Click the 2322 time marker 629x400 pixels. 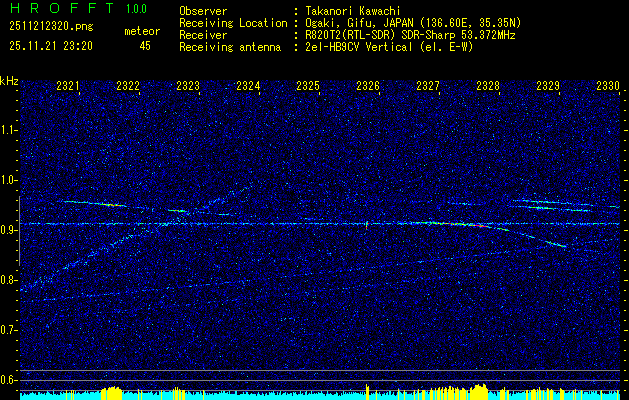pos(128,86)
